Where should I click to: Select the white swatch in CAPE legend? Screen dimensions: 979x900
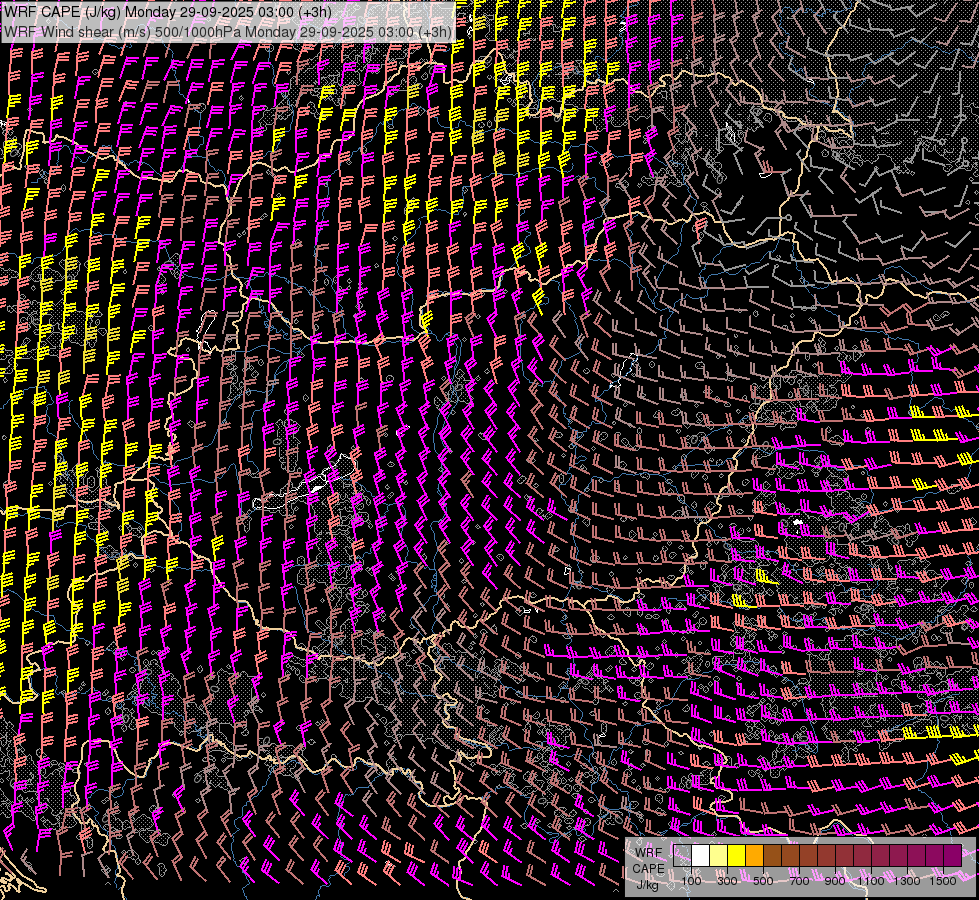click(700, 855)
